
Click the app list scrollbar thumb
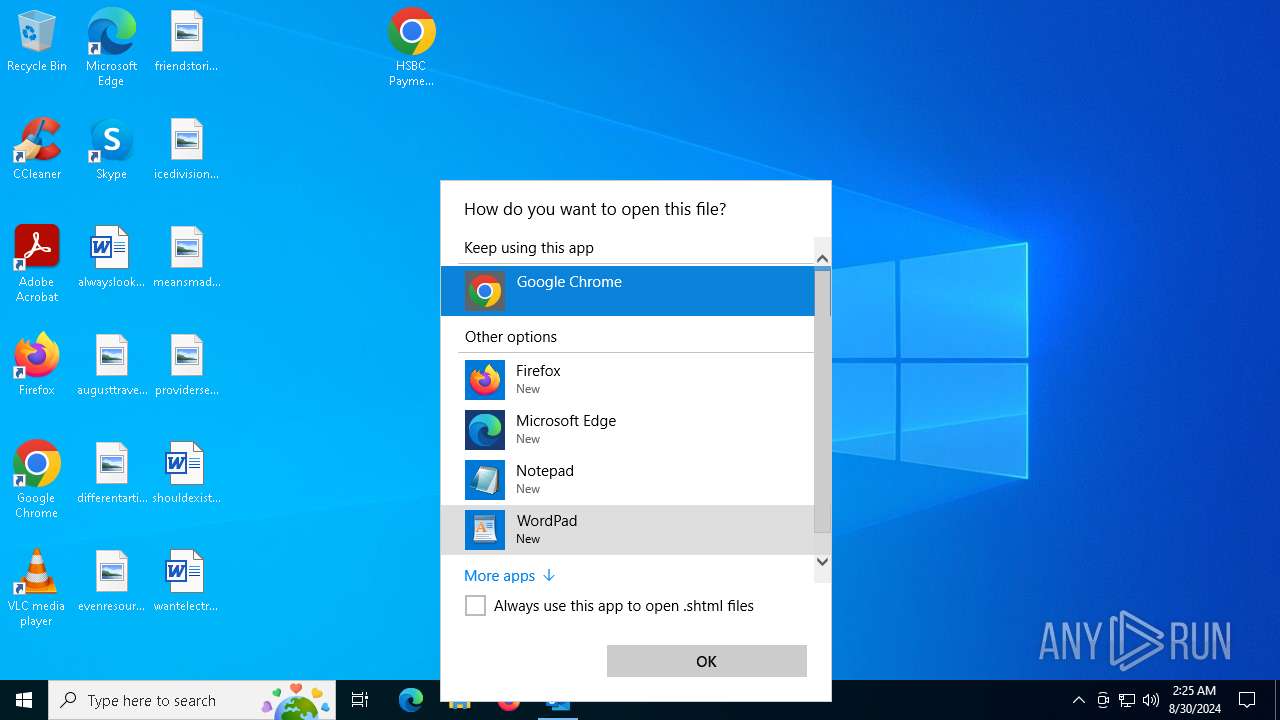[x=823, y=401]
